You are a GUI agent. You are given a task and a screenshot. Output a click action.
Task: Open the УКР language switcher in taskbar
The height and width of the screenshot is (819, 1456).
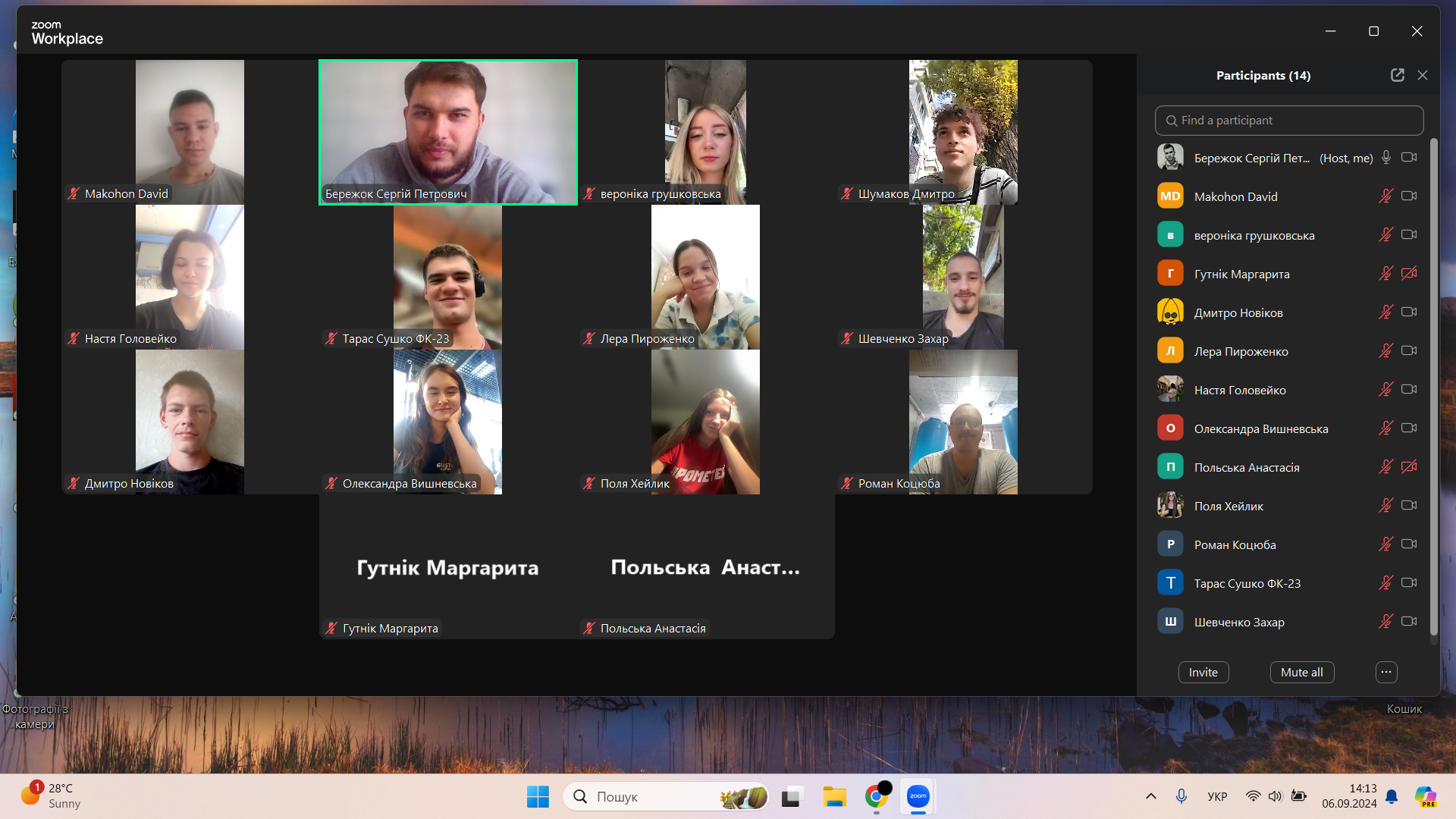pyautogui.click(x=1217, y=796)
